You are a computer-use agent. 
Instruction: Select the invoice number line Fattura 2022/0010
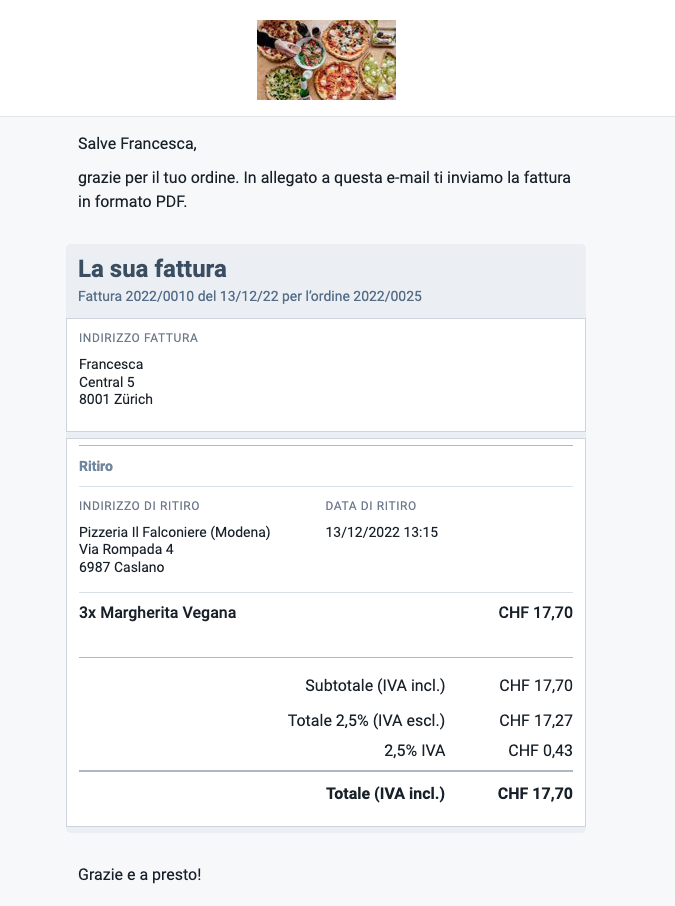click(250, 296)
